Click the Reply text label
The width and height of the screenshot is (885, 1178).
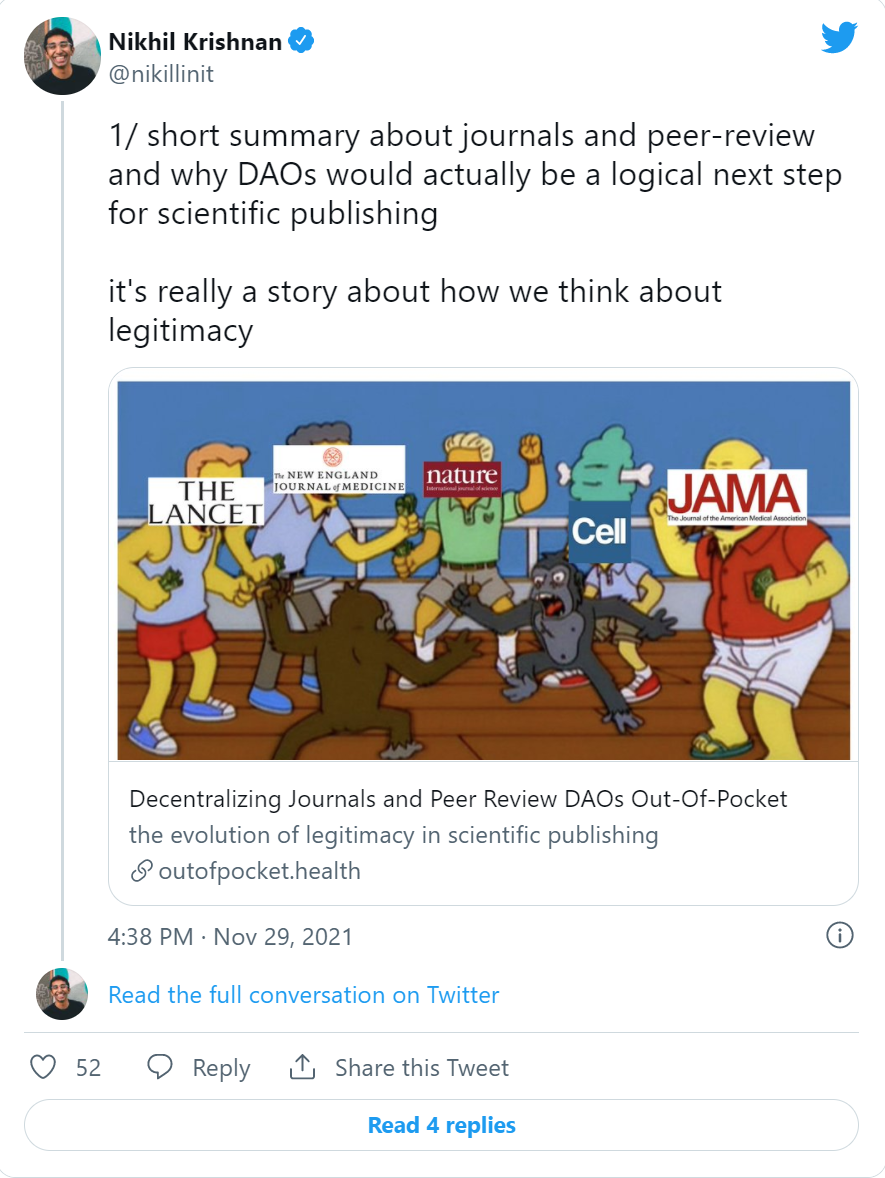[x=221, y=1068]
